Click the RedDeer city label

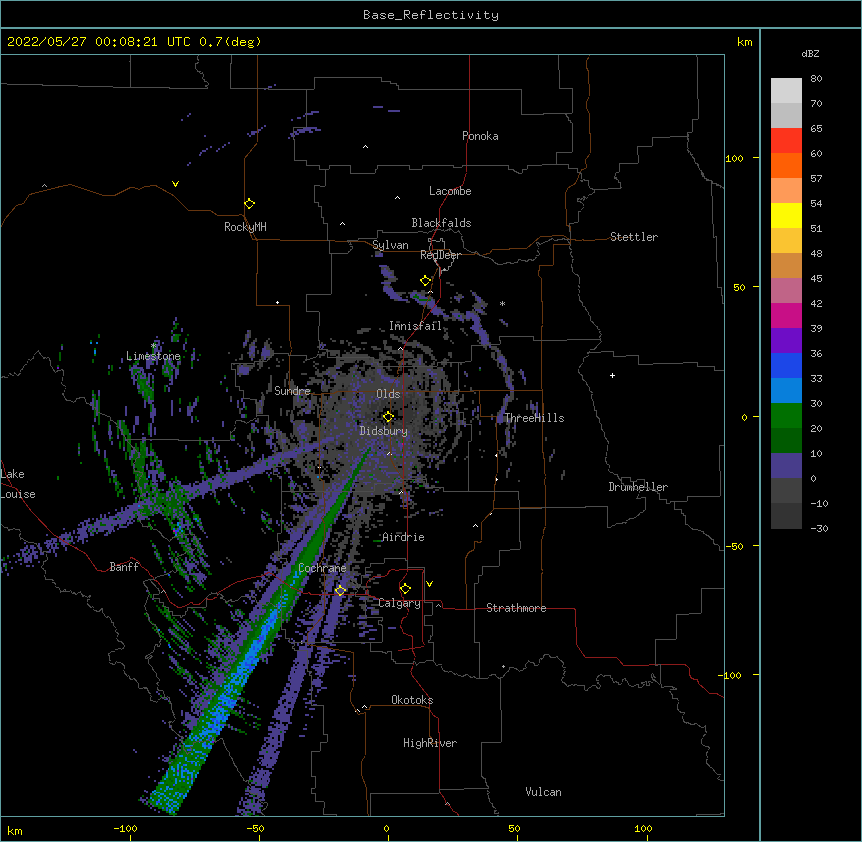click(440, 255)
